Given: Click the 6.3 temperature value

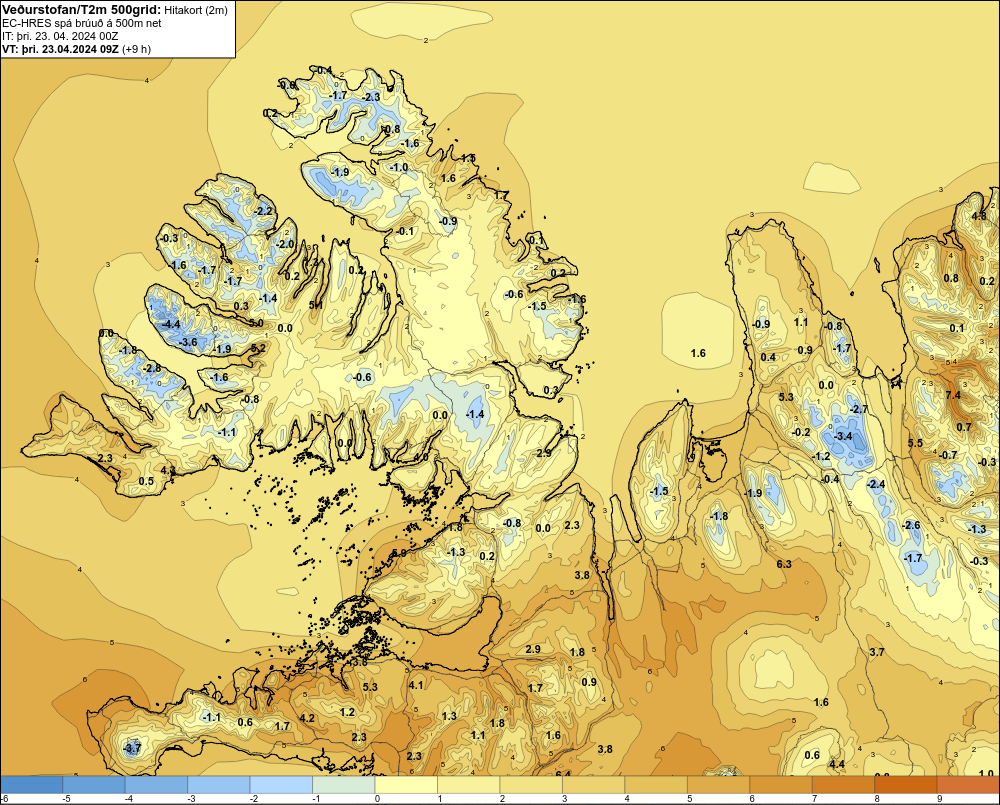Looking at the screenshot, I should point(784,564).
